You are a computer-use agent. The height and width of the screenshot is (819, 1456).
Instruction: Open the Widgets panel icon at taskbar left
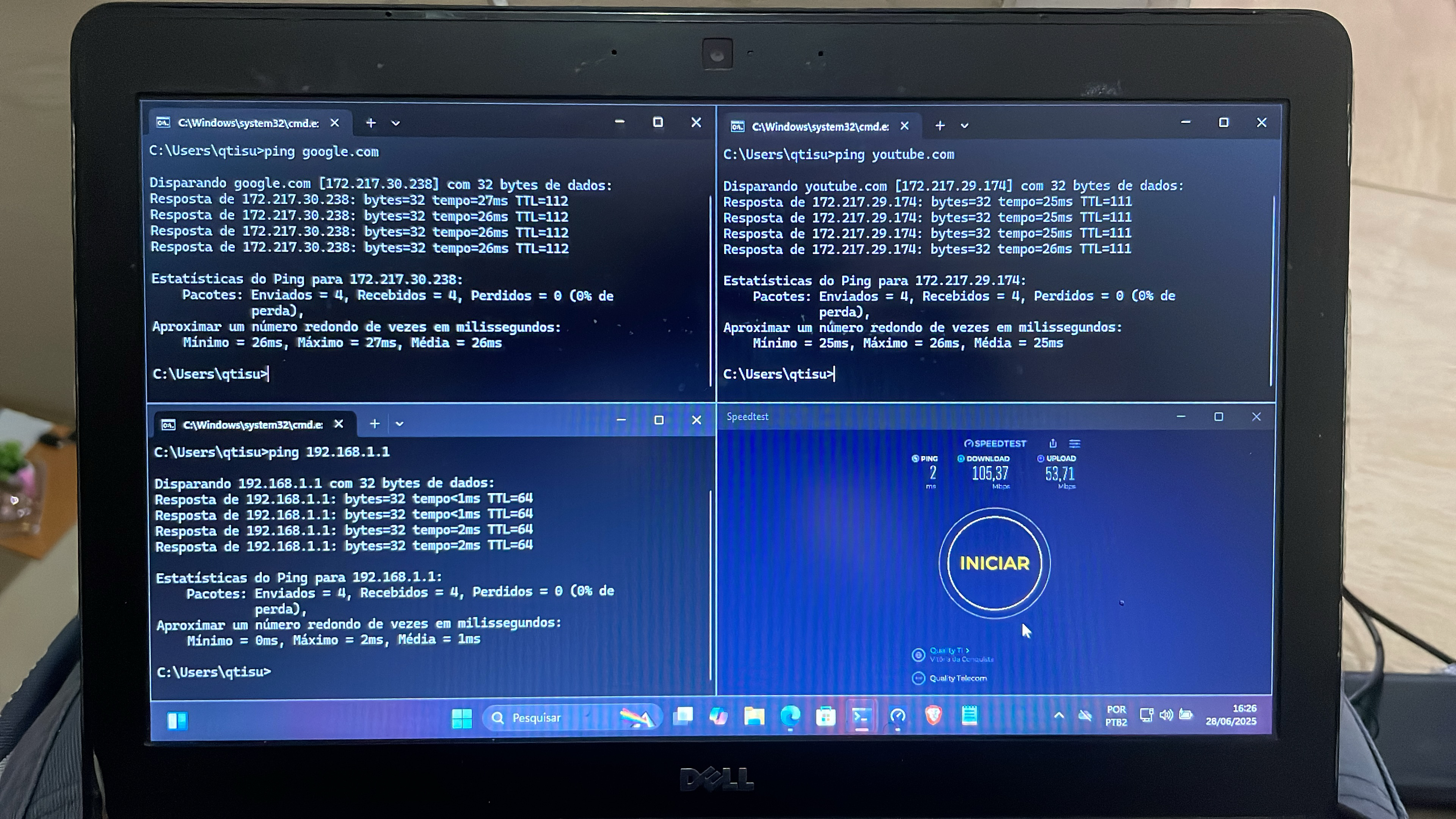tap(177, 720)
